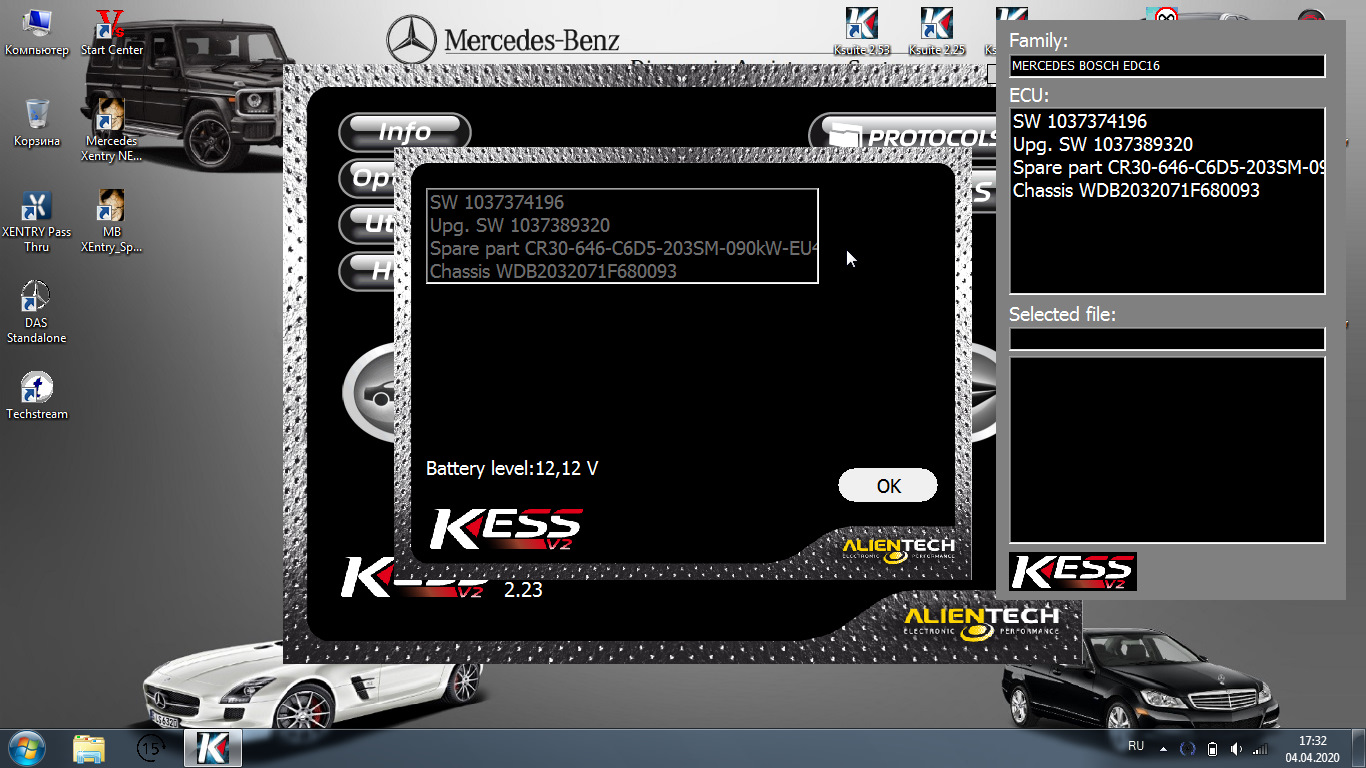Click the taskbar clock 17:32
This screenshot has width=1366, height=768.
1313,749
